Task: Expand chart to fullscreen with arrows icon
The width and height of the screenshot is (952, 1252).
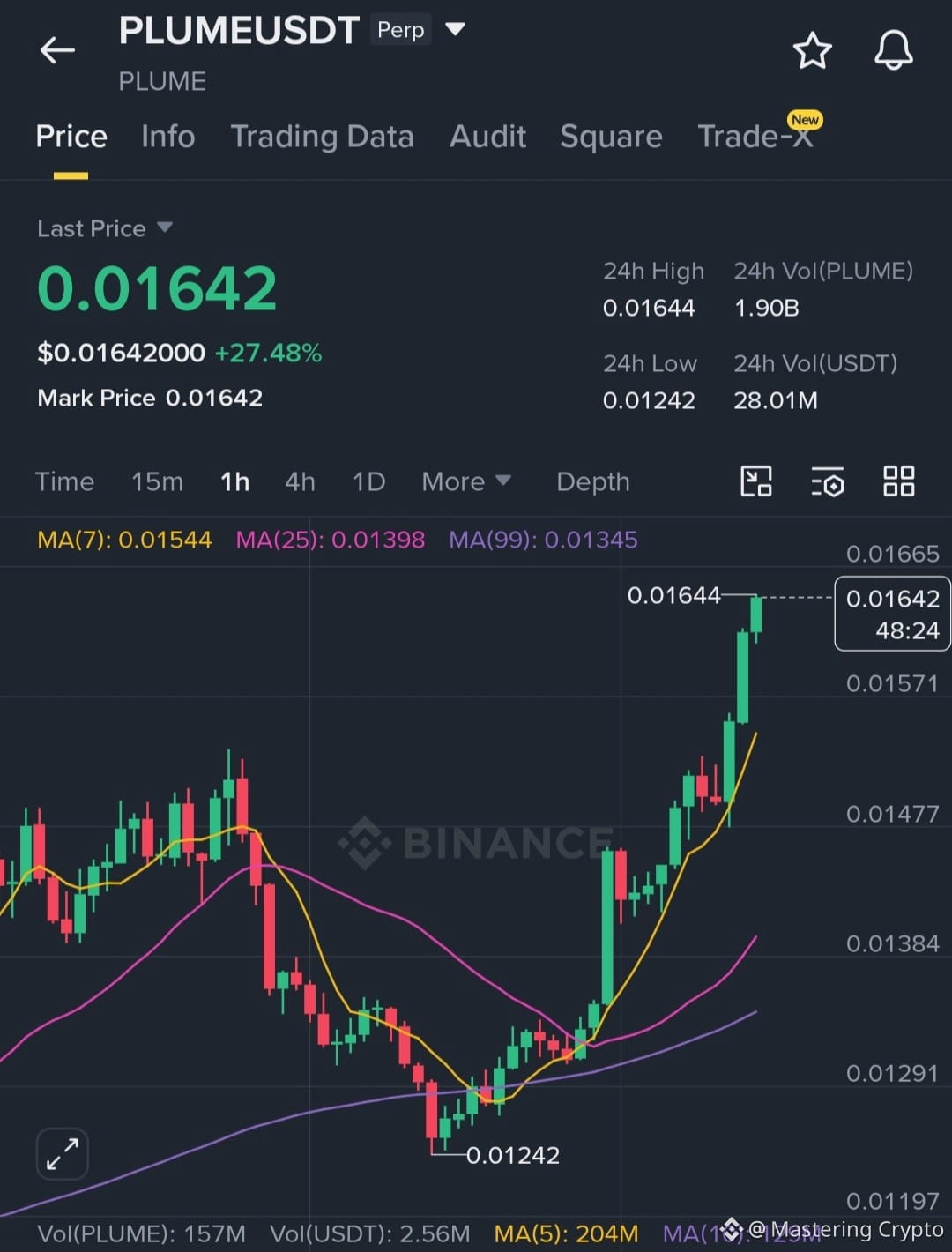Action: click(x=63, y=1153)
